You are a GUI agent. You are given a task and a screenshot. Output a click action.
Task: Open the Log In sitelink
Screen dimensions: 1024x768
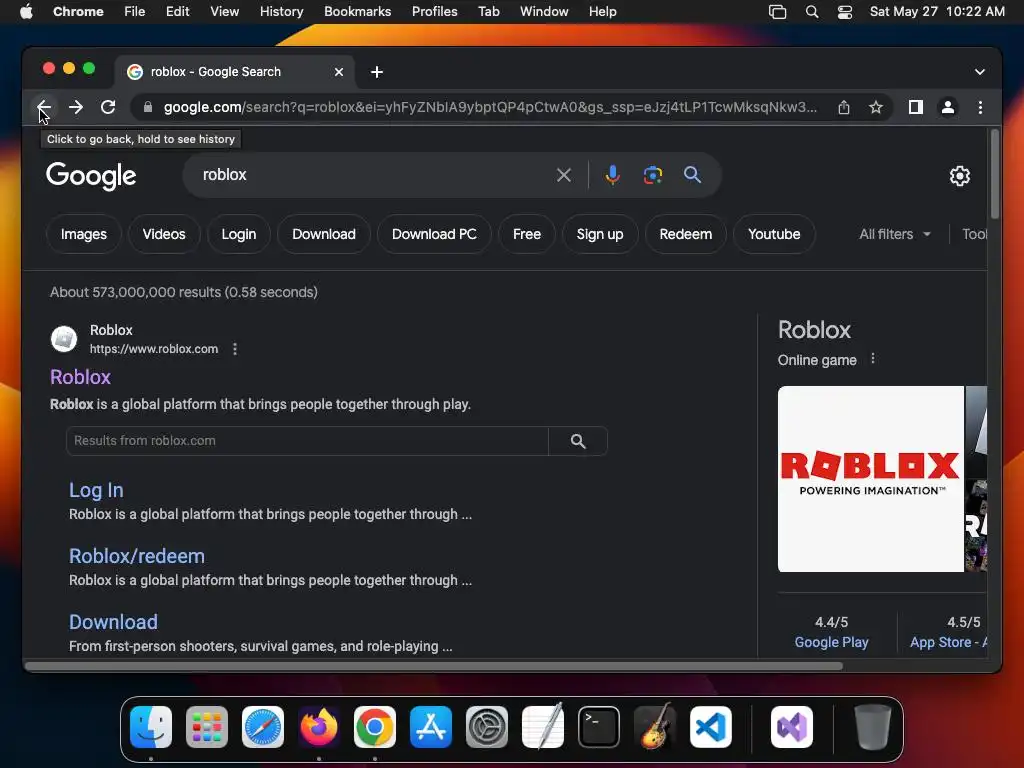[x=96, y=490]
